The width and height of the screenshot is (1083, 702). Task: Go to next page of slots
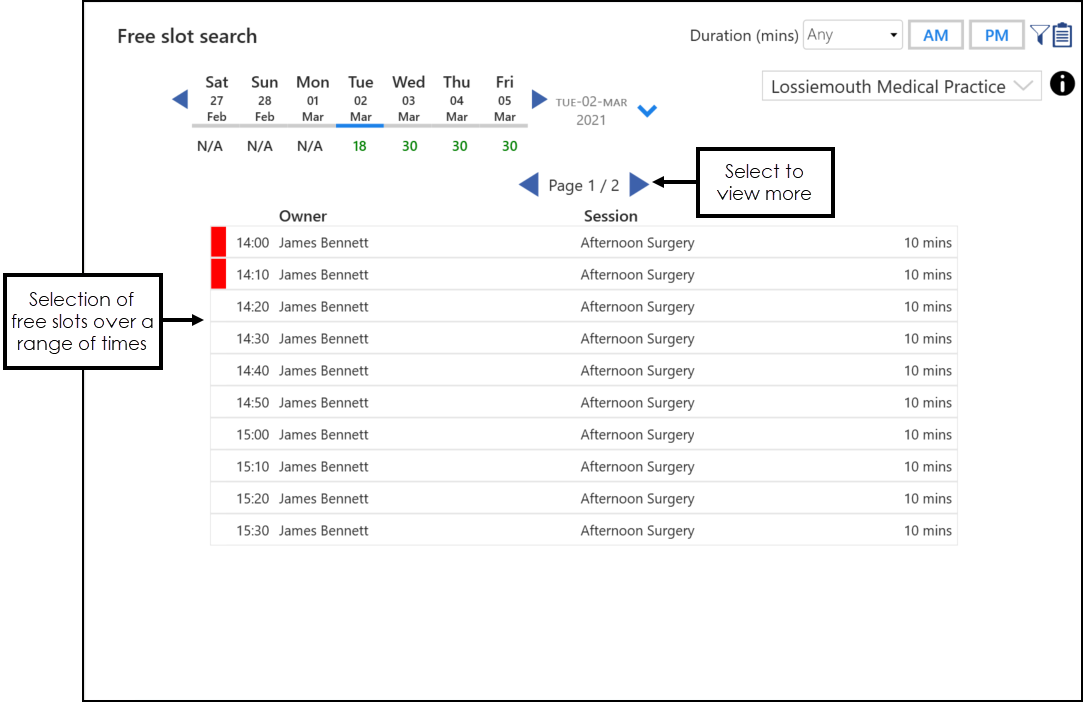639,185
